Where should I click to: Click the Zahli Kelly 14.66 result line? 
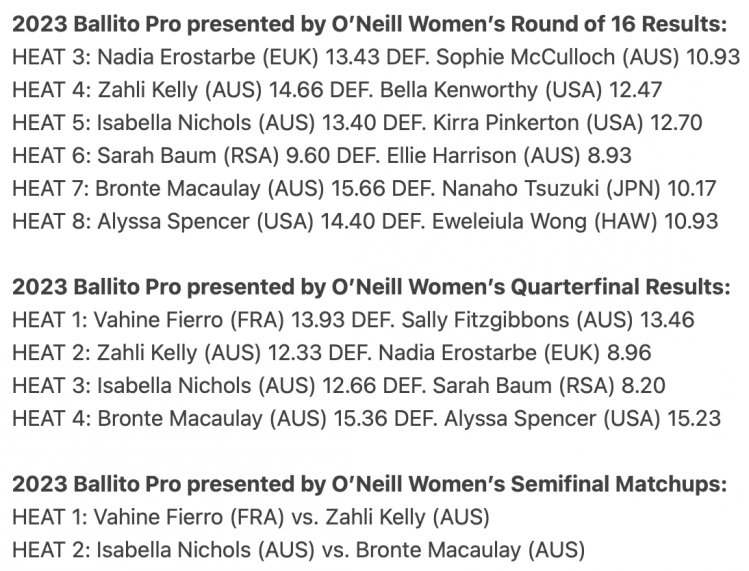(x=337, y=90)
